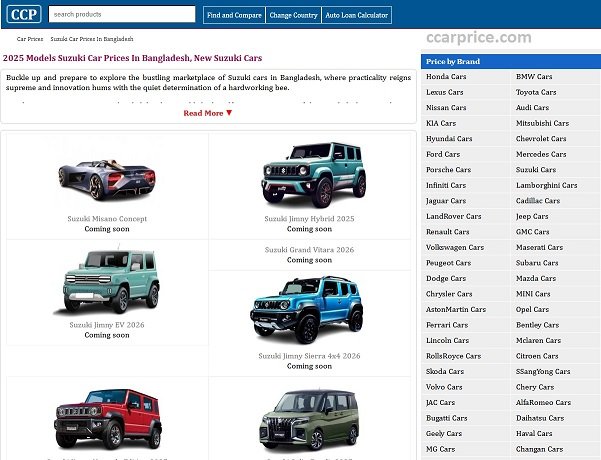Open Suzuki Jimny Hybrid 2025 image

coord(314,174)
